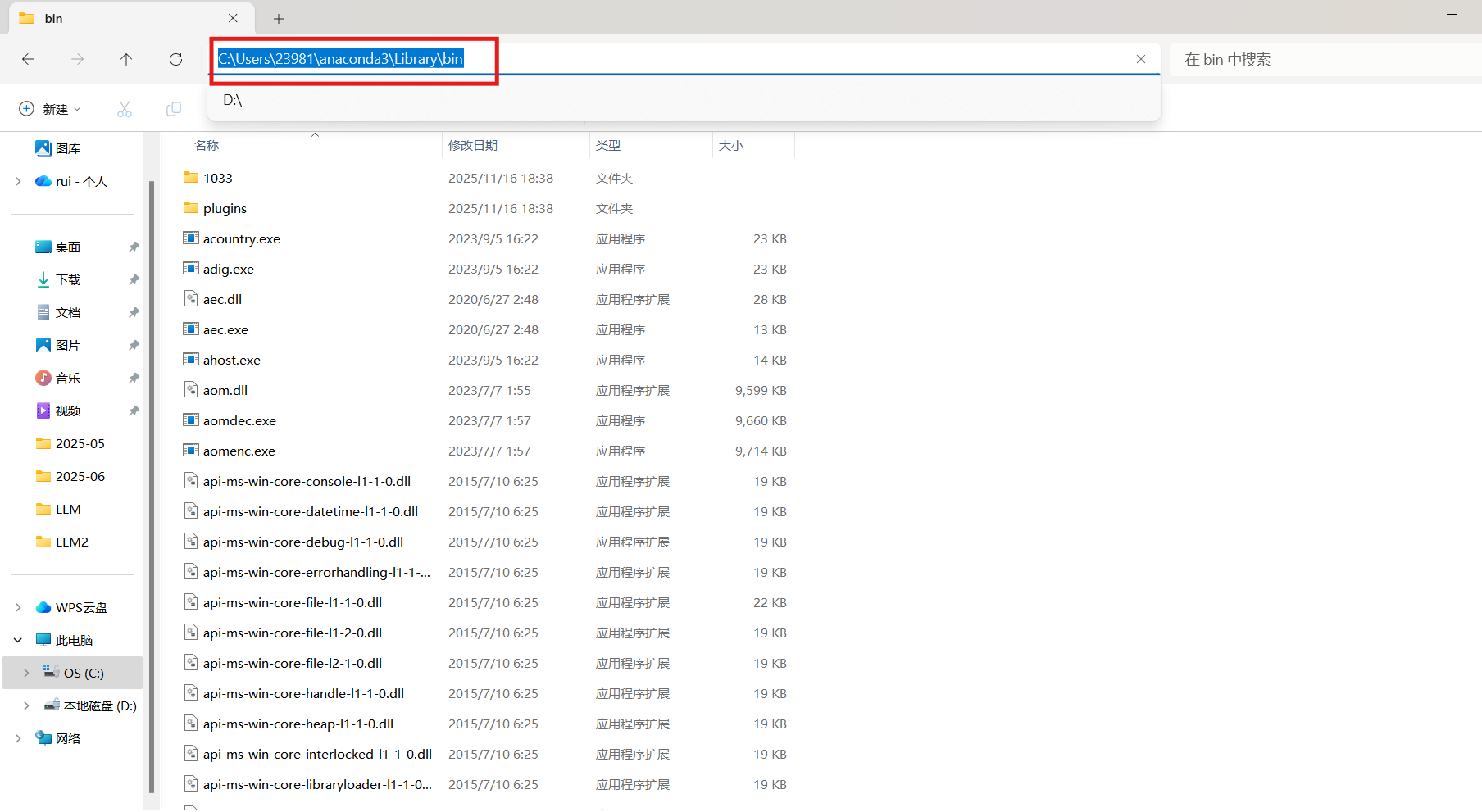Viewport: 1482px width, 812px height.
Task: Click the pin icon next to 文档
Action: coord(134,312)
